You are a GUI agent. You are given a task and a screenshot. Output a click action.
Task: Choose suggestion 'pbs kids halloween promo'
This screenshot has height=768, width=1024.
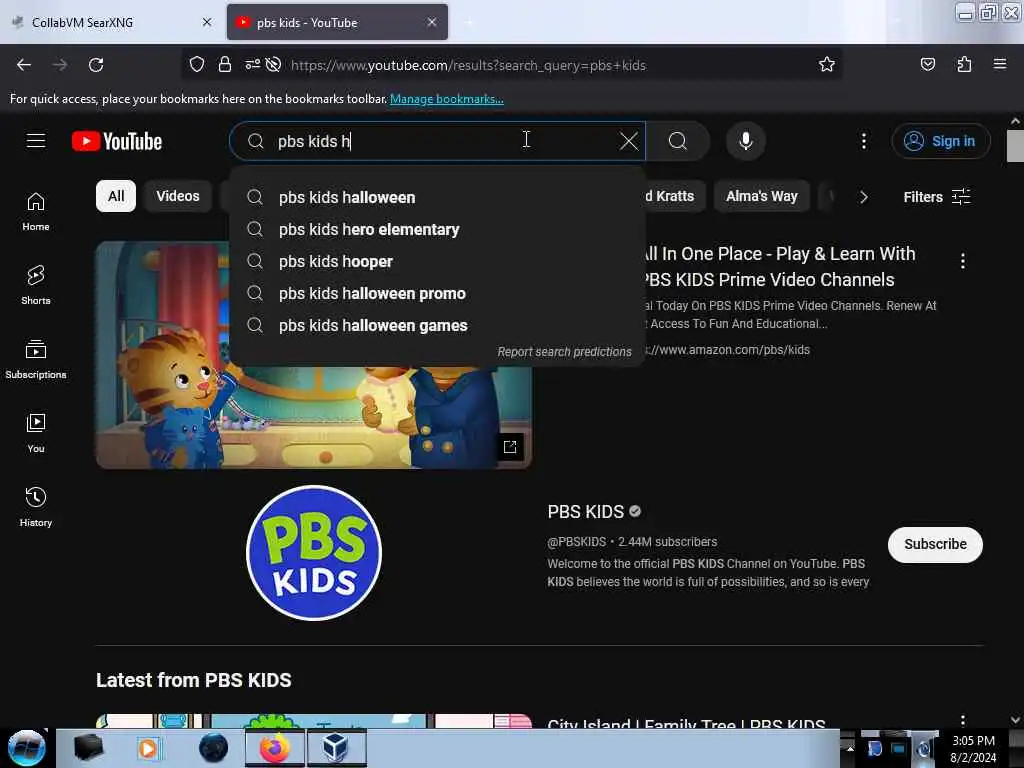[x=438, y=293]
